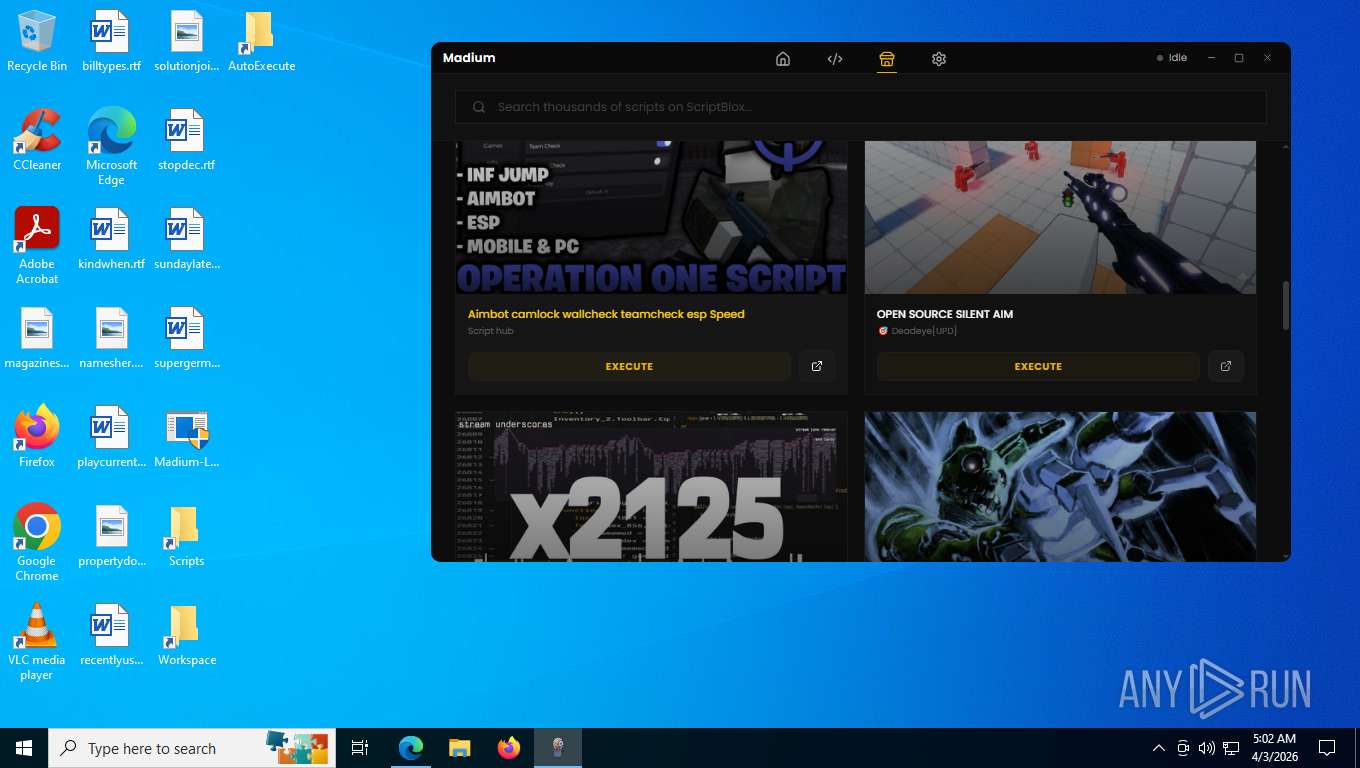
Task: Select the solutionjoi... image file
Action: 186,42
